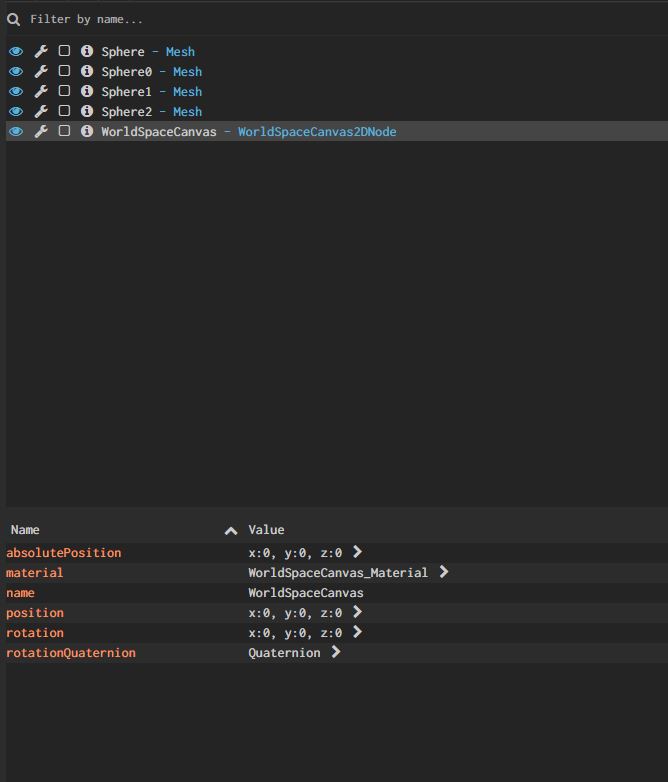Expand the rotation value chevron
Screen dimensions: 668x782
357,631
